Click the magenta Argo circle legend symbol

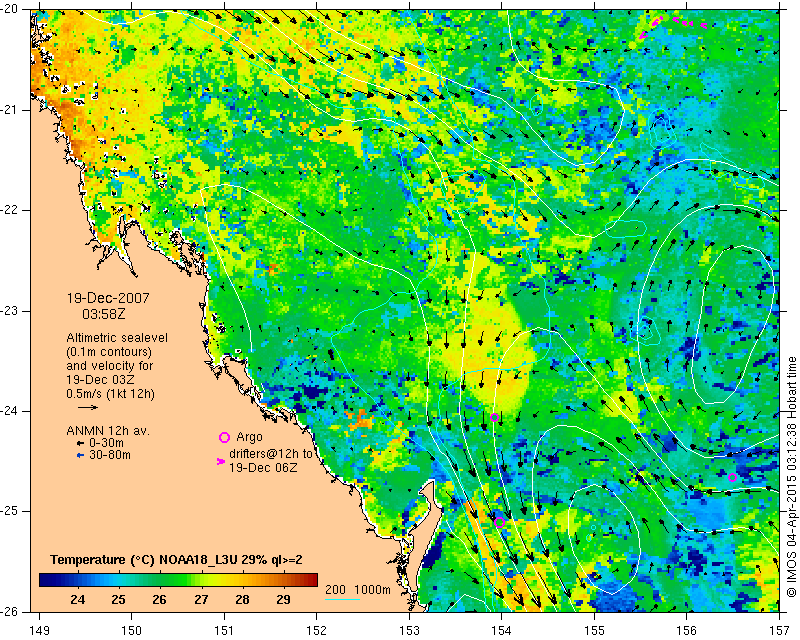click(x=224, y=437)
